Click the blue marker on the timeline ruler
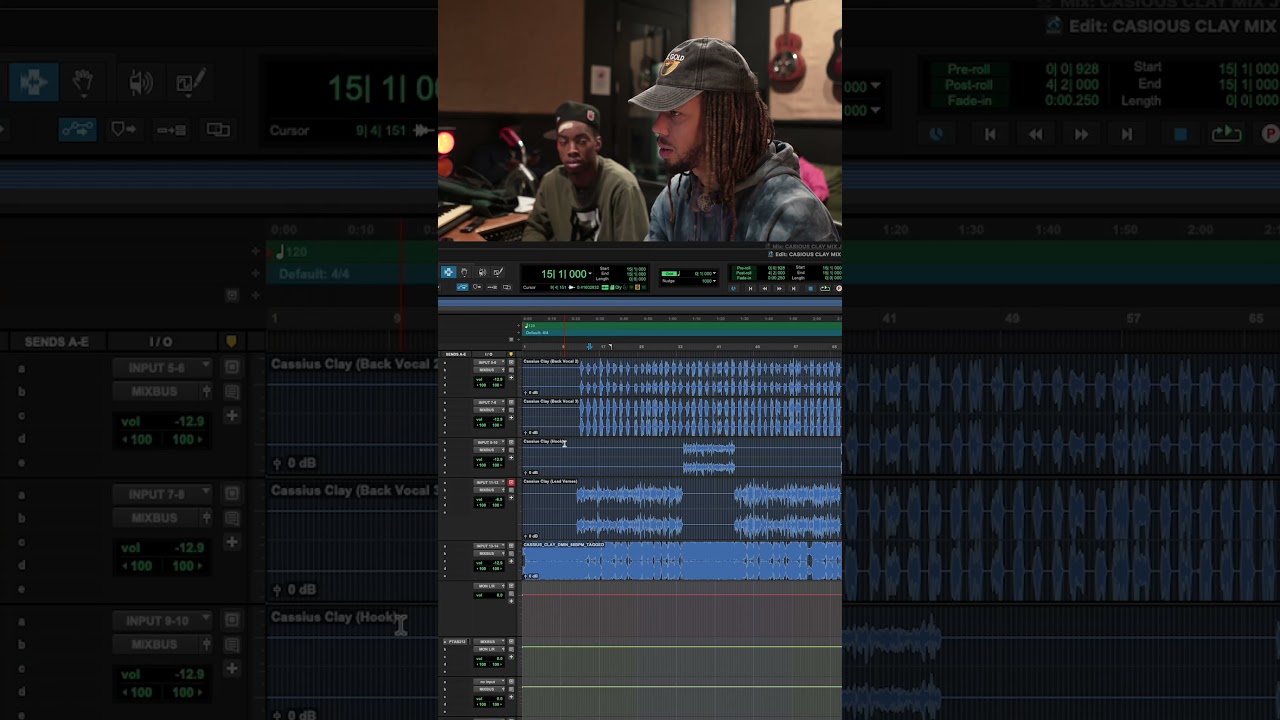Screen dimensions: 1280x720 point(590,347)
